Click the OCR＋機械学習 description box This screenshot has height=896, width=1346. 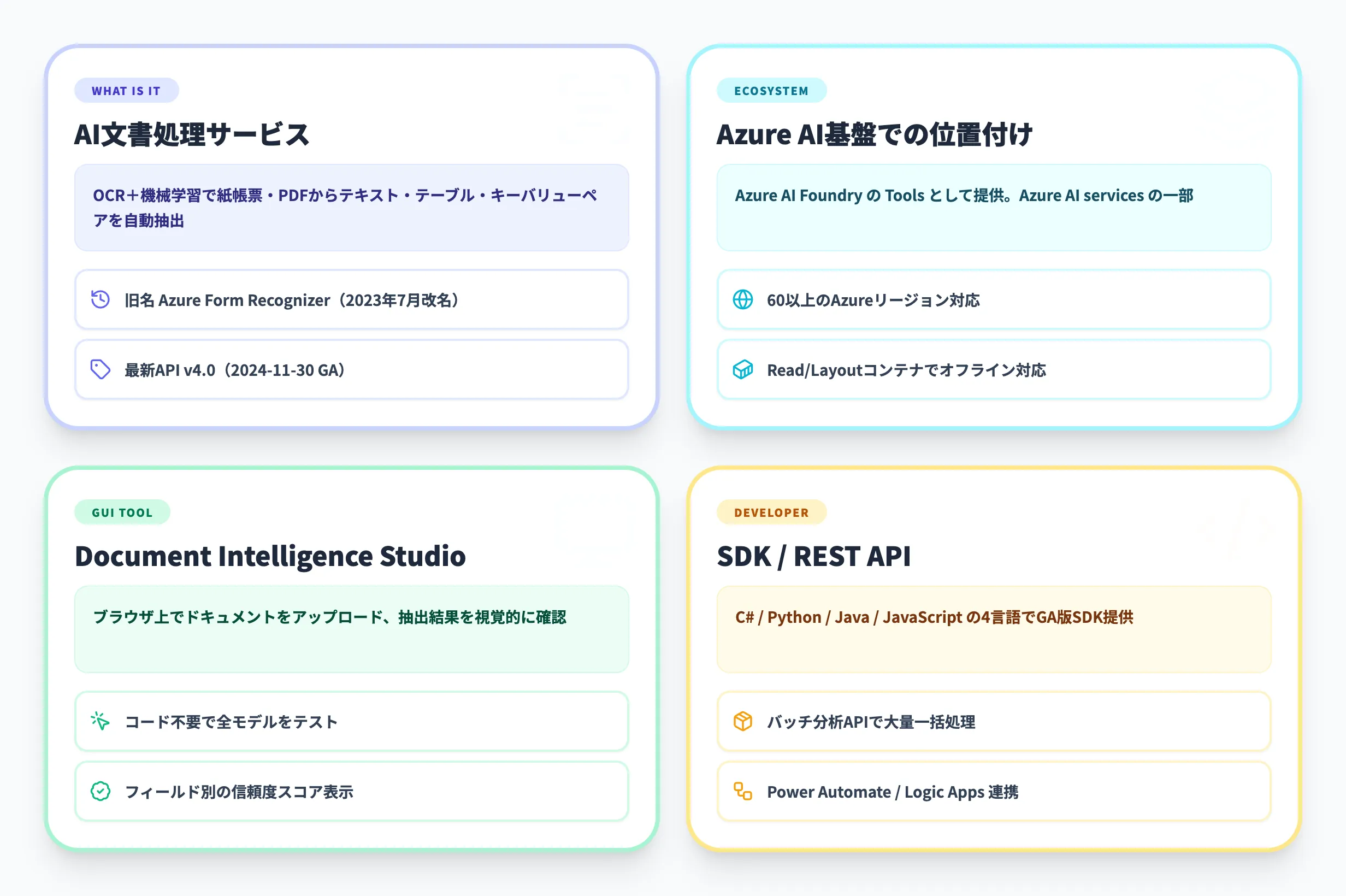click(351, 208)
